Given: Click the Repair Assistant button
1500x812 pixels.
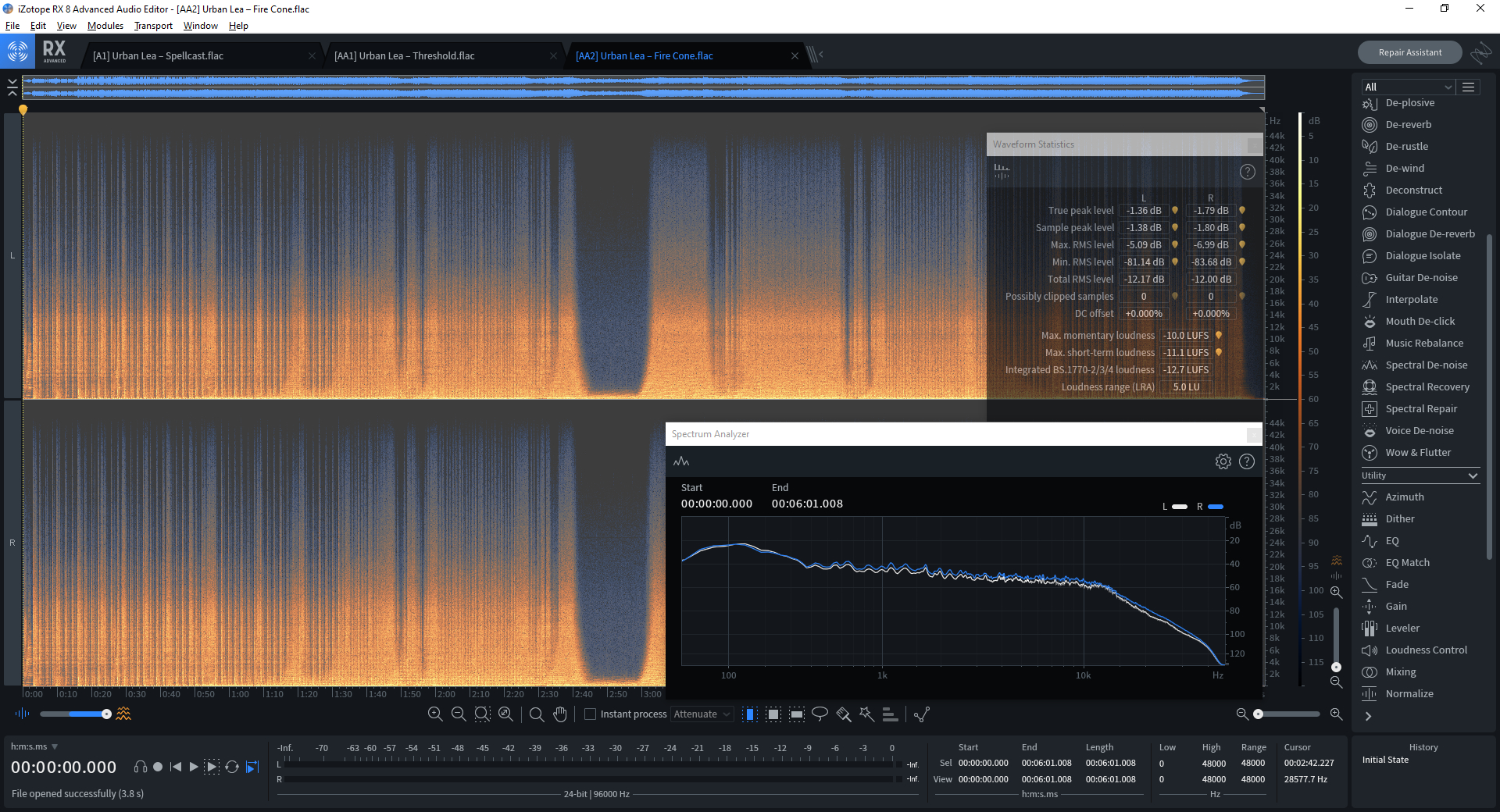Looking at the screenshot, I should (x=1409, y=52).
